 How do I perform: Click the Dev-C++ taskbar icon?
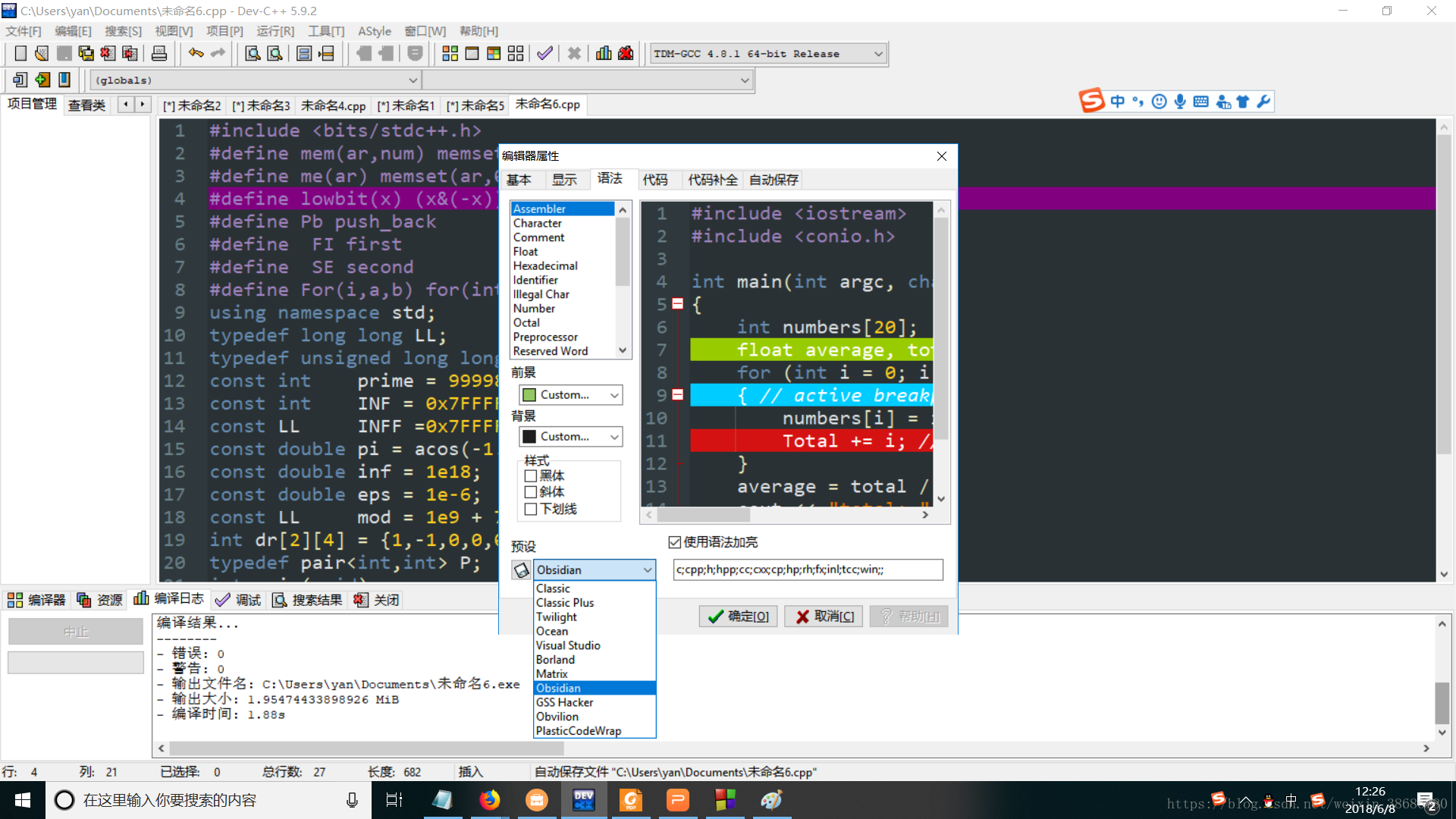click(x=584, y=800)
